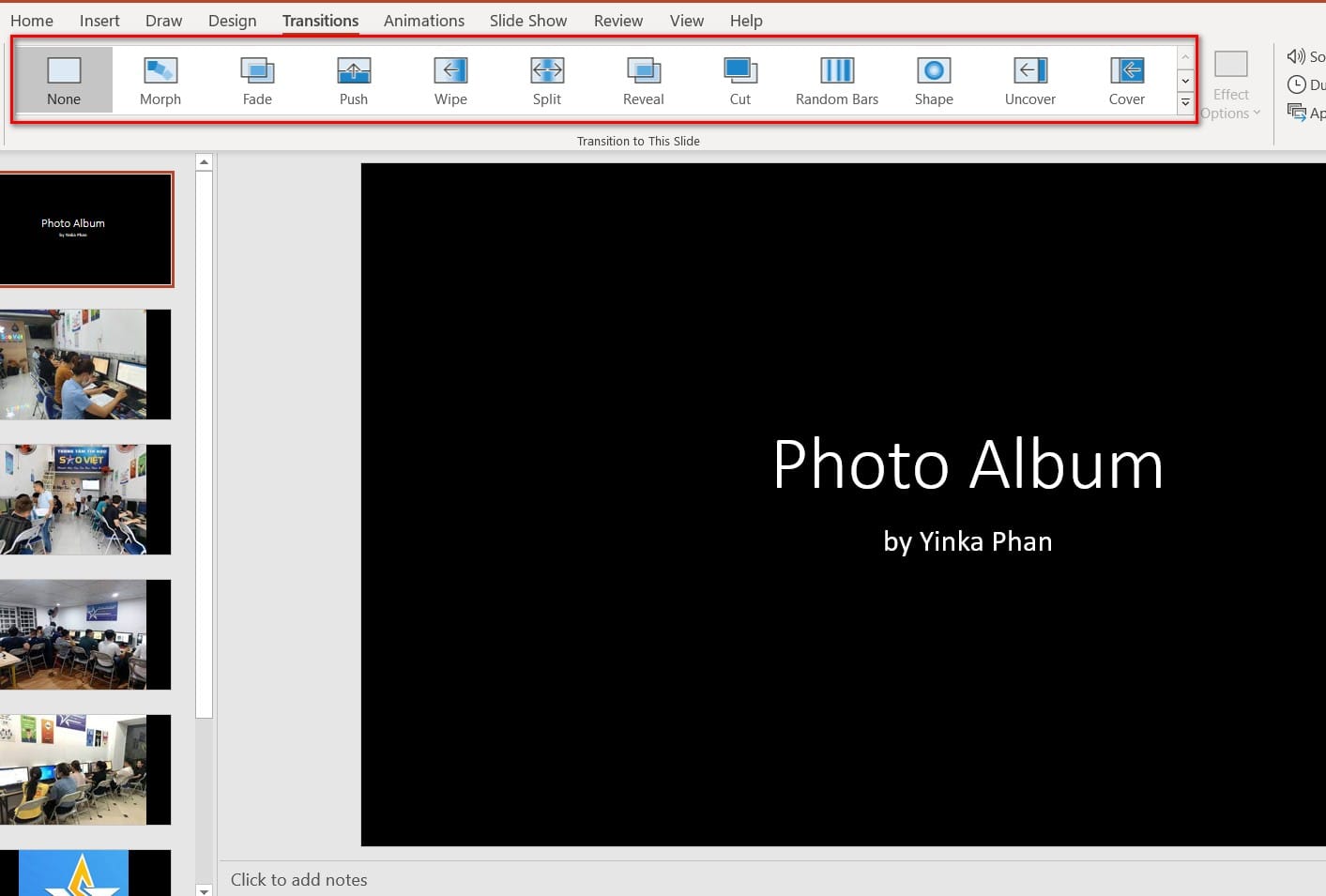The image size is (1326, 896).
Task: Apply the Shape transition
Action: [934, 81]
